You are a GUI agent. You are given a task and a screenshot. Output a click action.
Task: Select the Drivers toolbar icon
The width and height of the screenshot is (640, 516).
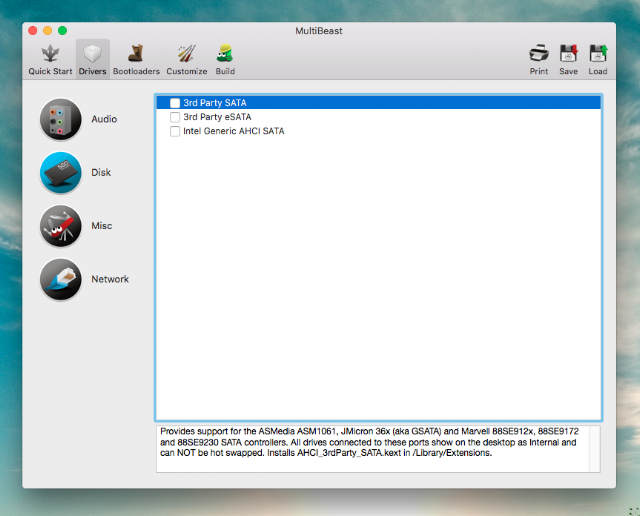point(92,54)
